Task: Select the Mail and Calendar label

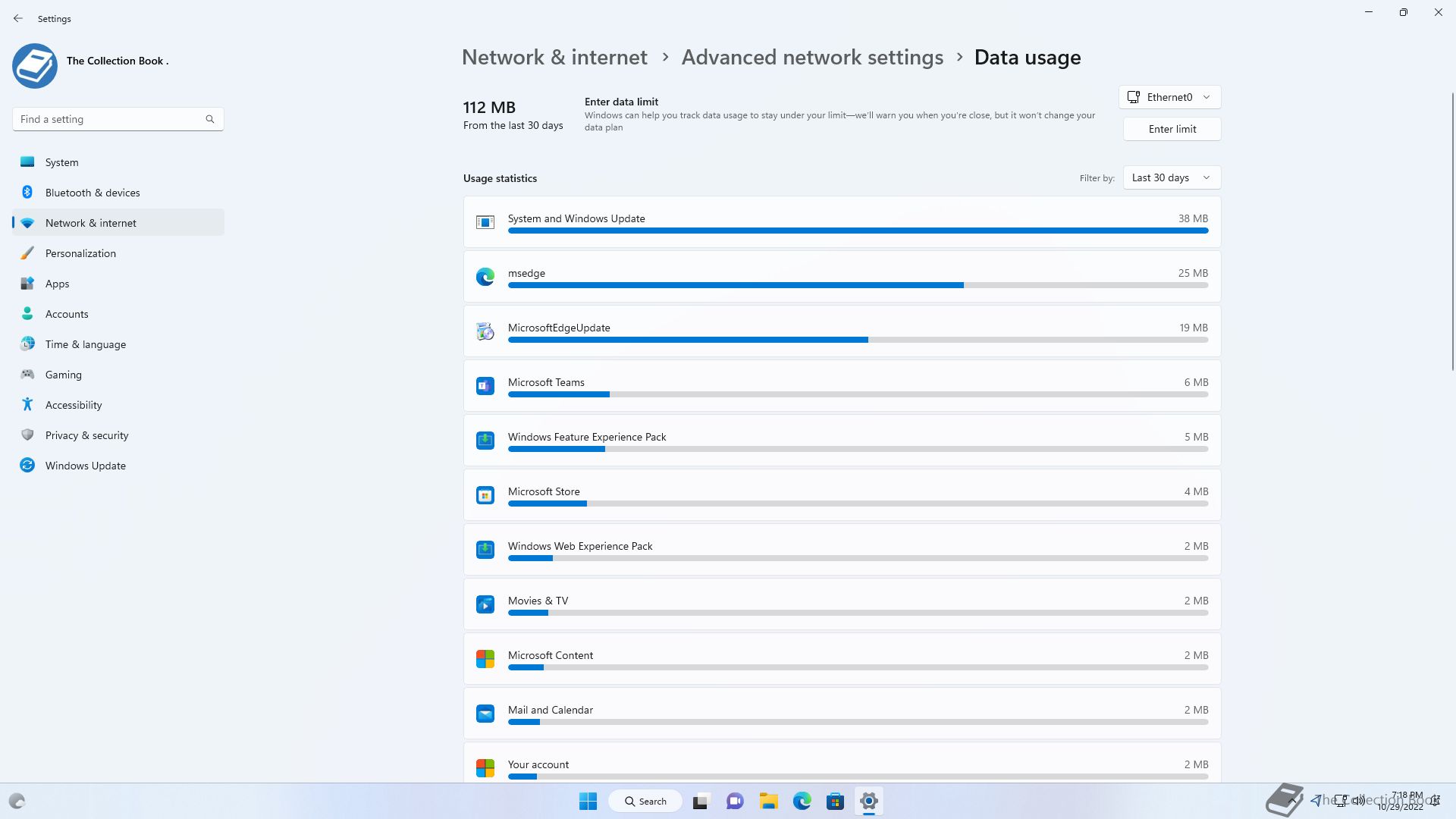Action: coord(551,710)
